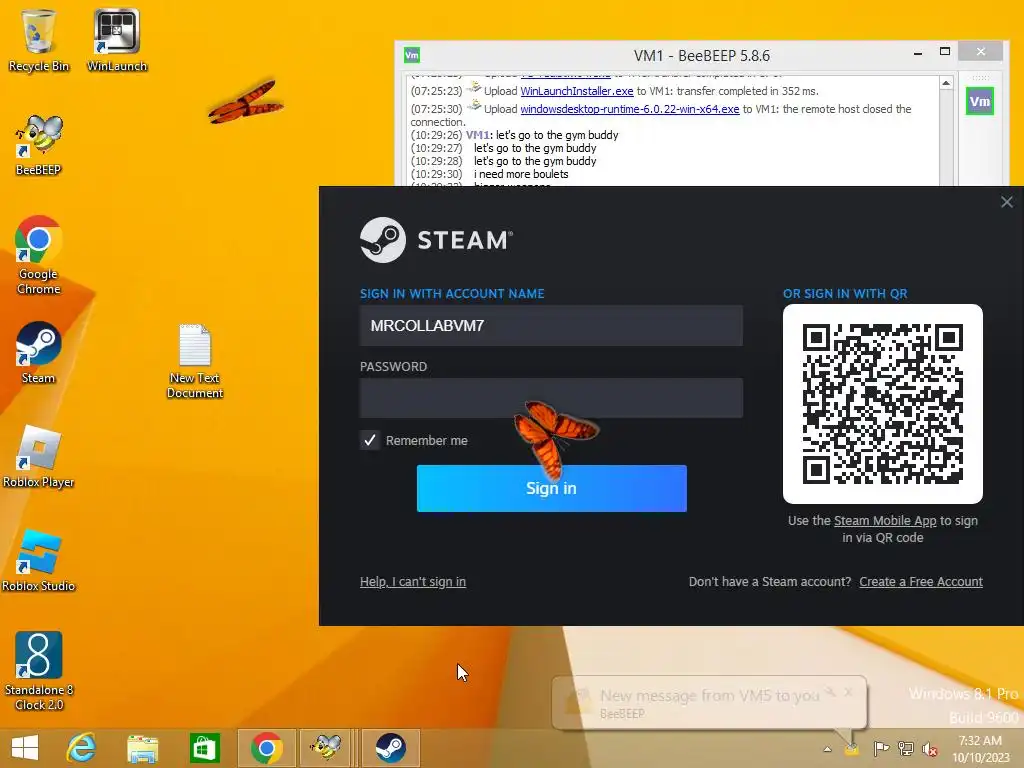Switch to Chrome in the taskbar

tap(266, 748)
